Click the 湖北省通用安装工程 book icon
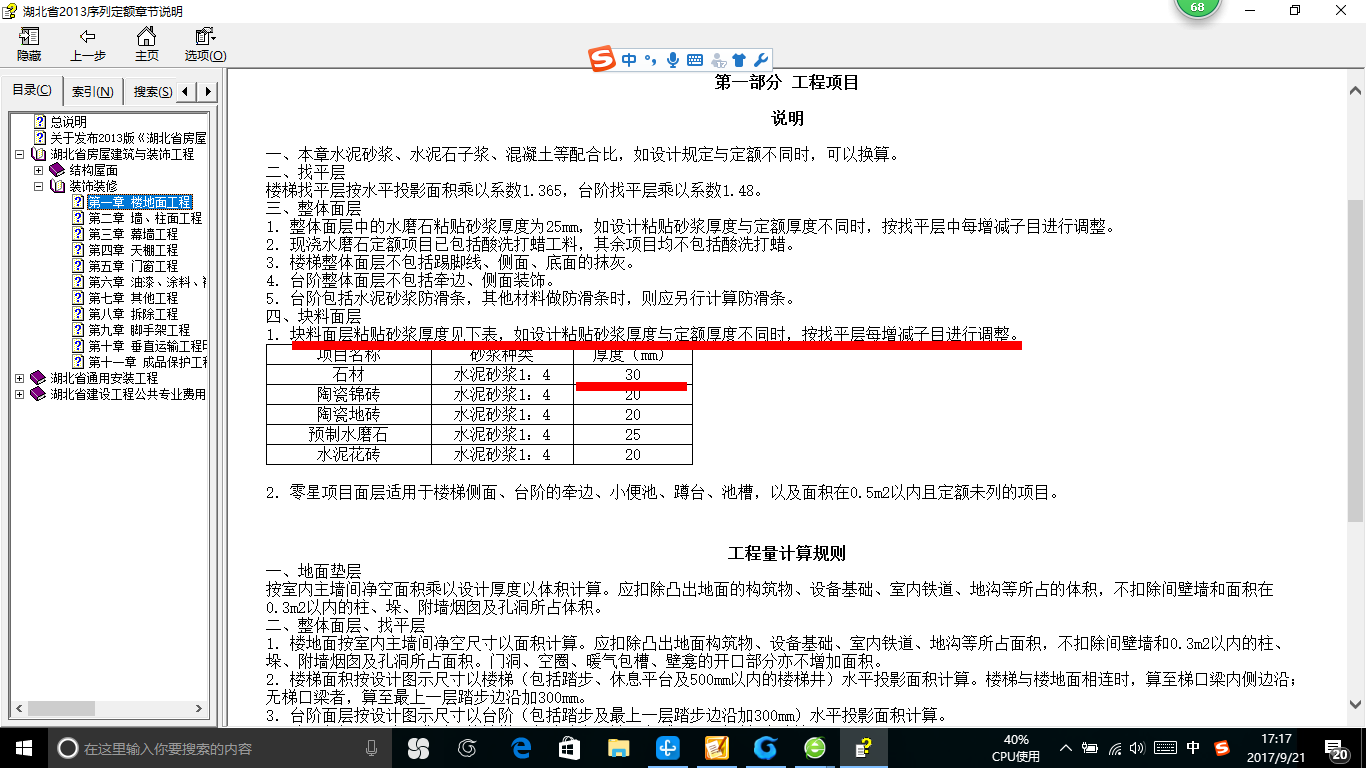The image size is (1366, 768). tap(38, 379)
